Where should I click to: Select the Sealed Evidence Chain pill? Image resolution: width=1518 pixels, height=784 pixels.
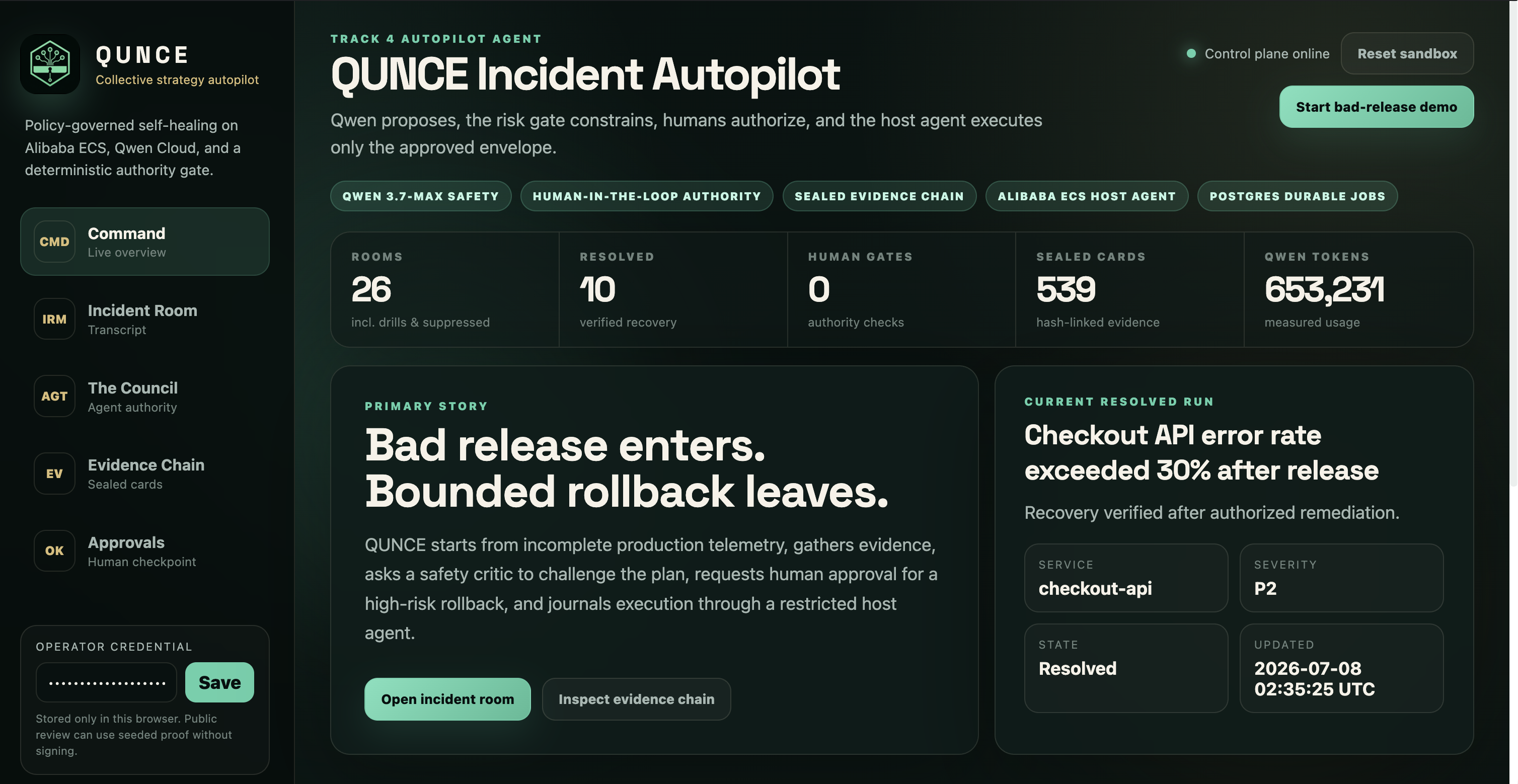coord(879,196)
